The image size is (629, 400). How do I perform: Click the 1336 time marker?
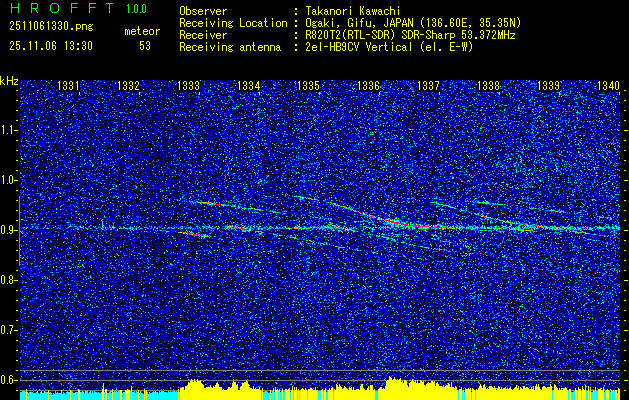[x=369, y=85]
